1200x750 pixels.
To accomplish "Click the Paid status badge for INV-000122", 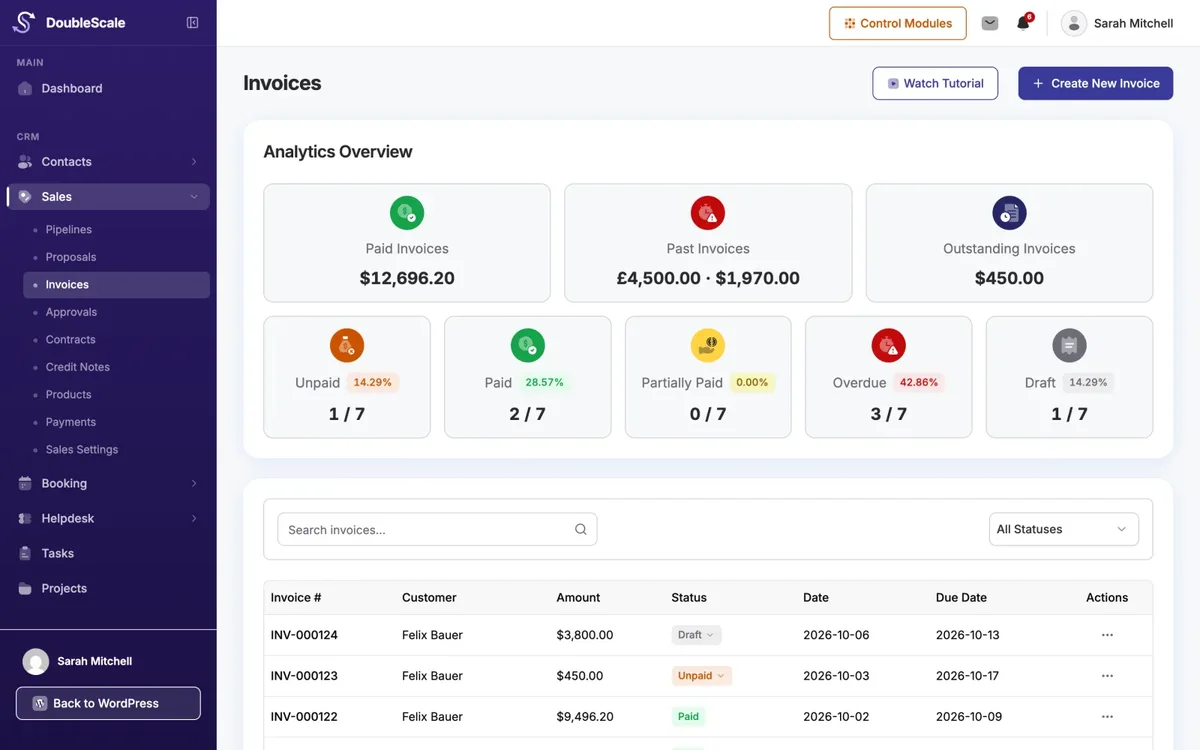I will point(688,717).
